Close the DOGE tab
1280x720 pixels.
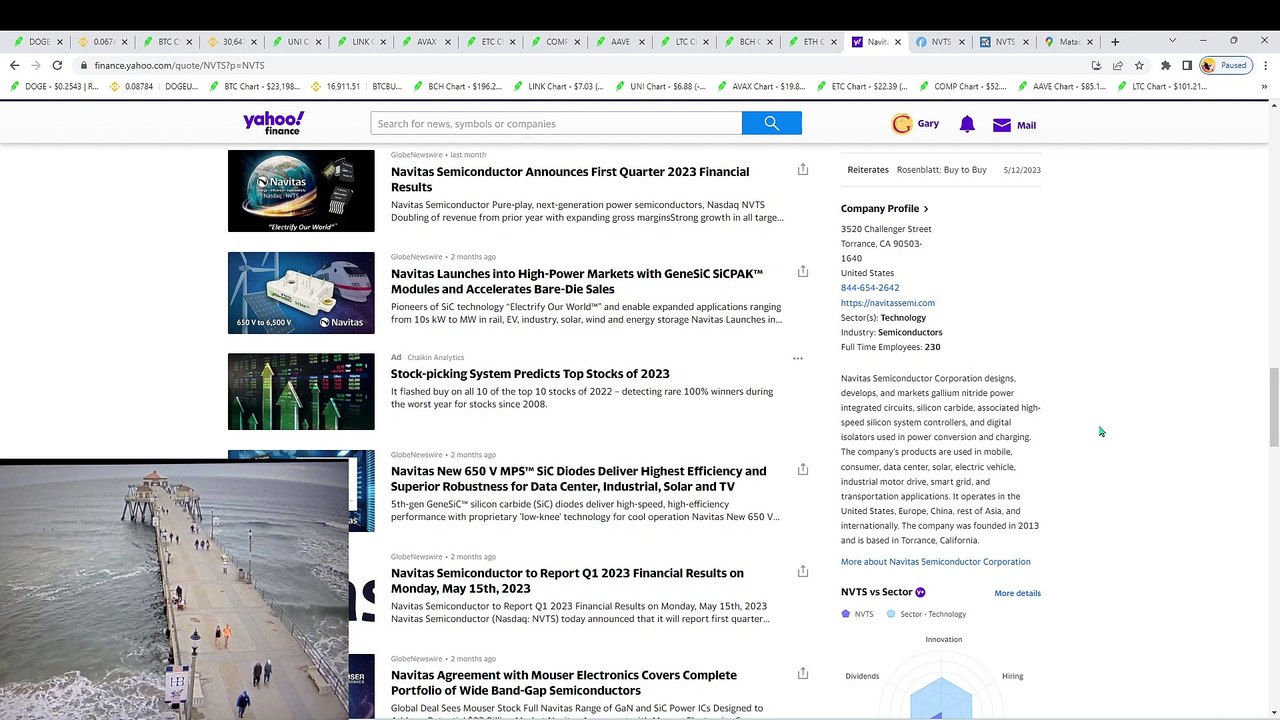point(60,42)
